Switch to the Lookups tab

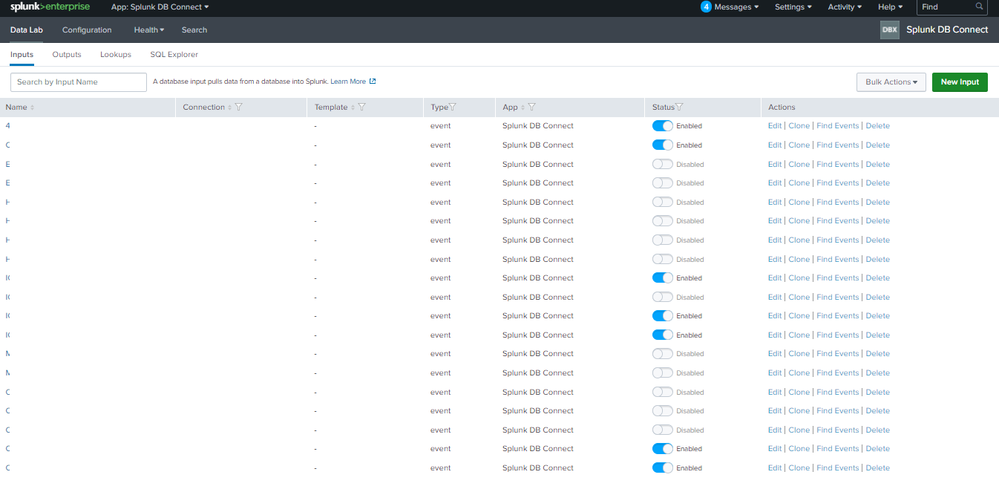pyautogui.click(x=115, y=55)
